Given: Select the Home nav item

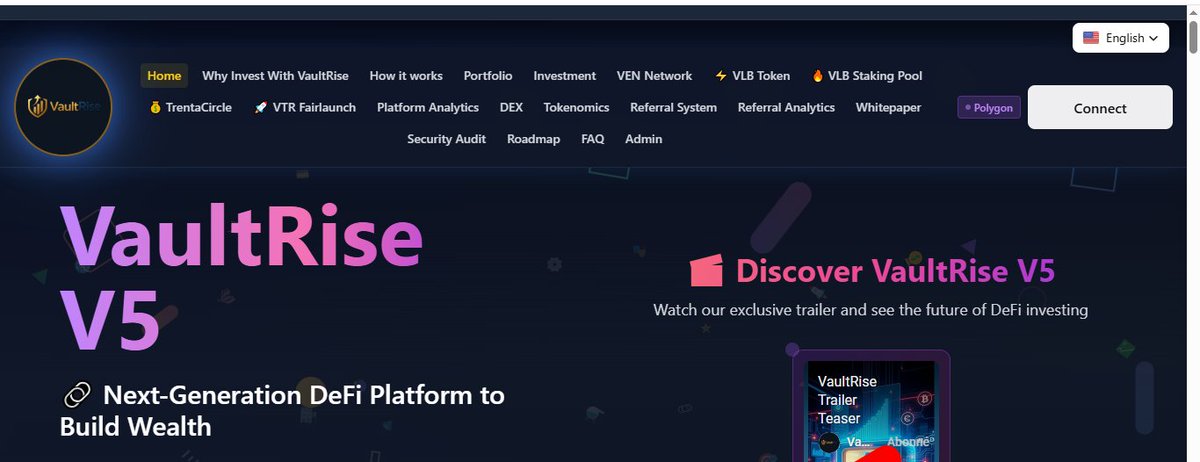Looking at the screenshot, I should point(164,76).
